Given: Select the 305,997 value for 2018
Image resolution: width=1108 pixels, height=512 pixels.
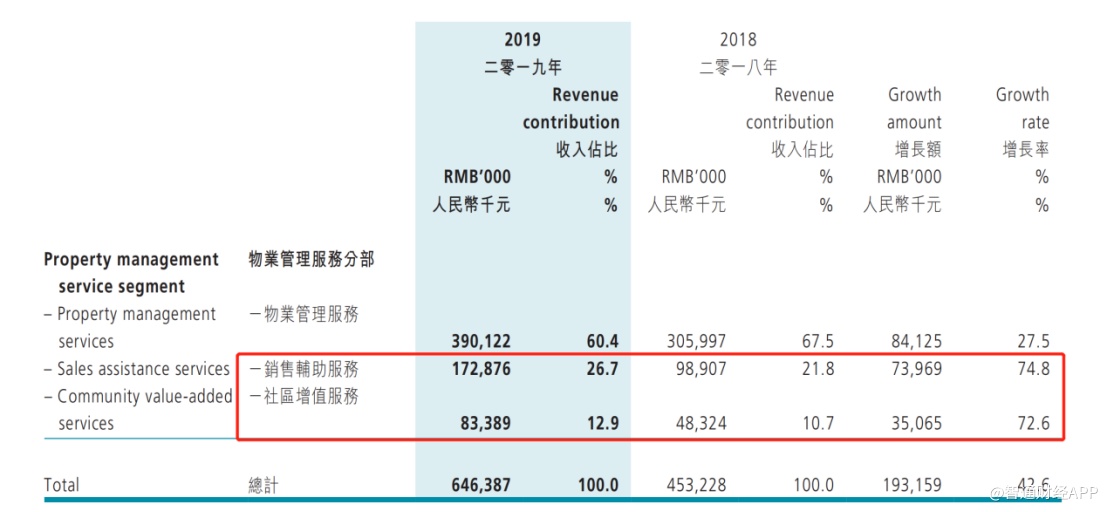Looking at the screenshot, I should click(694, 341).
